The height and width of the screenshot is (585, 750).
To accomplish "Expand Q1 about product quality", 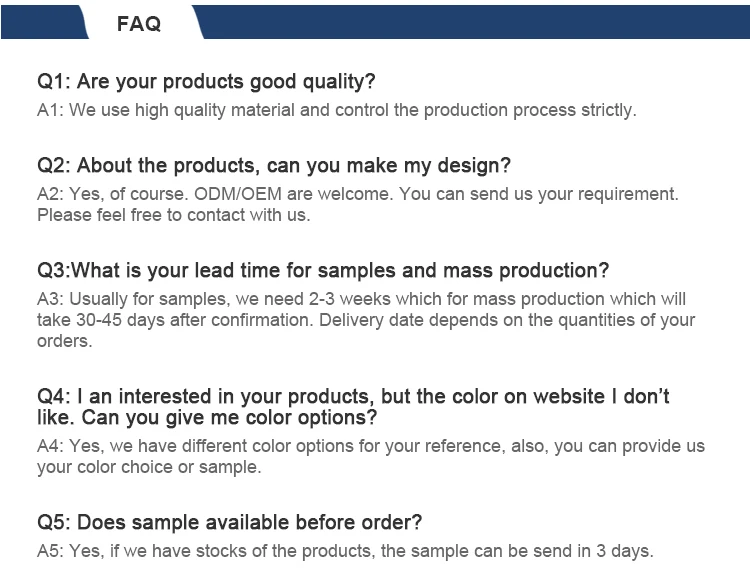I will (x=206, y=81).
